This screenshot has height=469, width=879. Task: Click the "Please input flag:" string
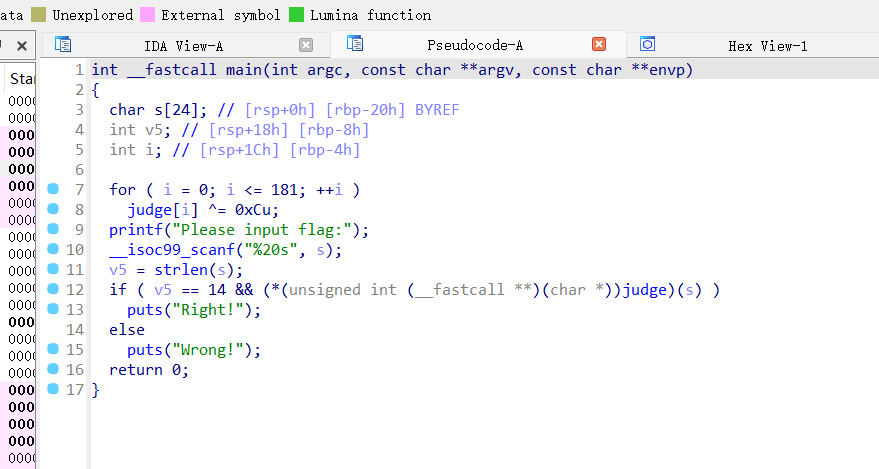[x=261, y=230]
